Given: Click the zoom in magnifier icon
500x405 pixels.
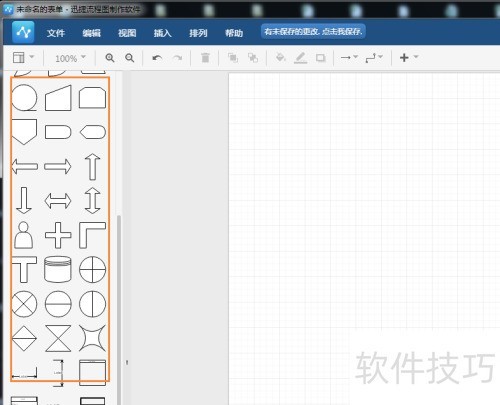Looking at the screenshot, I should tap(110, 58).
